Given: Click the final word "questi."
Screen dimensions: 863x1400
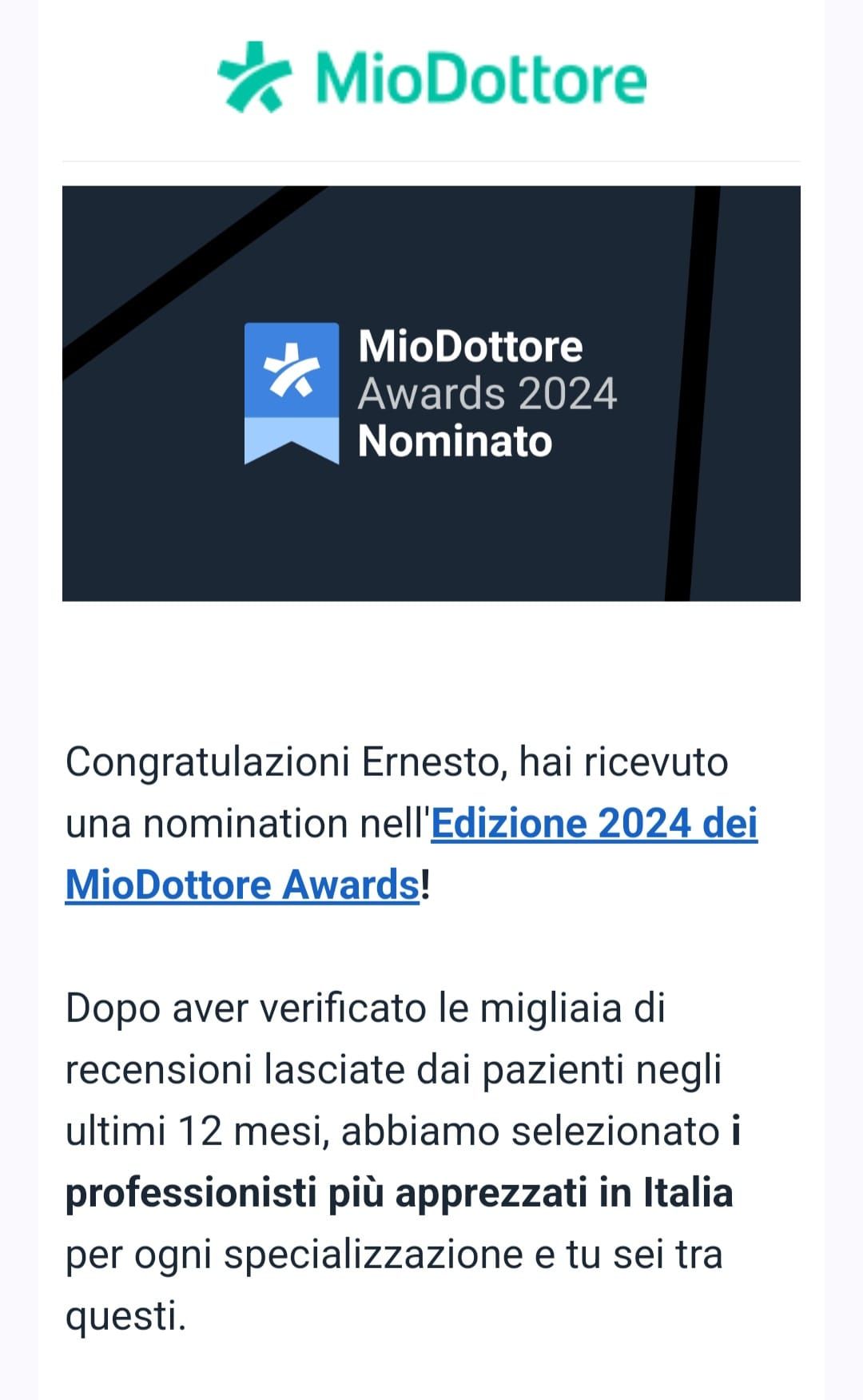Looking at the screenshot, I should [x=125, y=1316].
